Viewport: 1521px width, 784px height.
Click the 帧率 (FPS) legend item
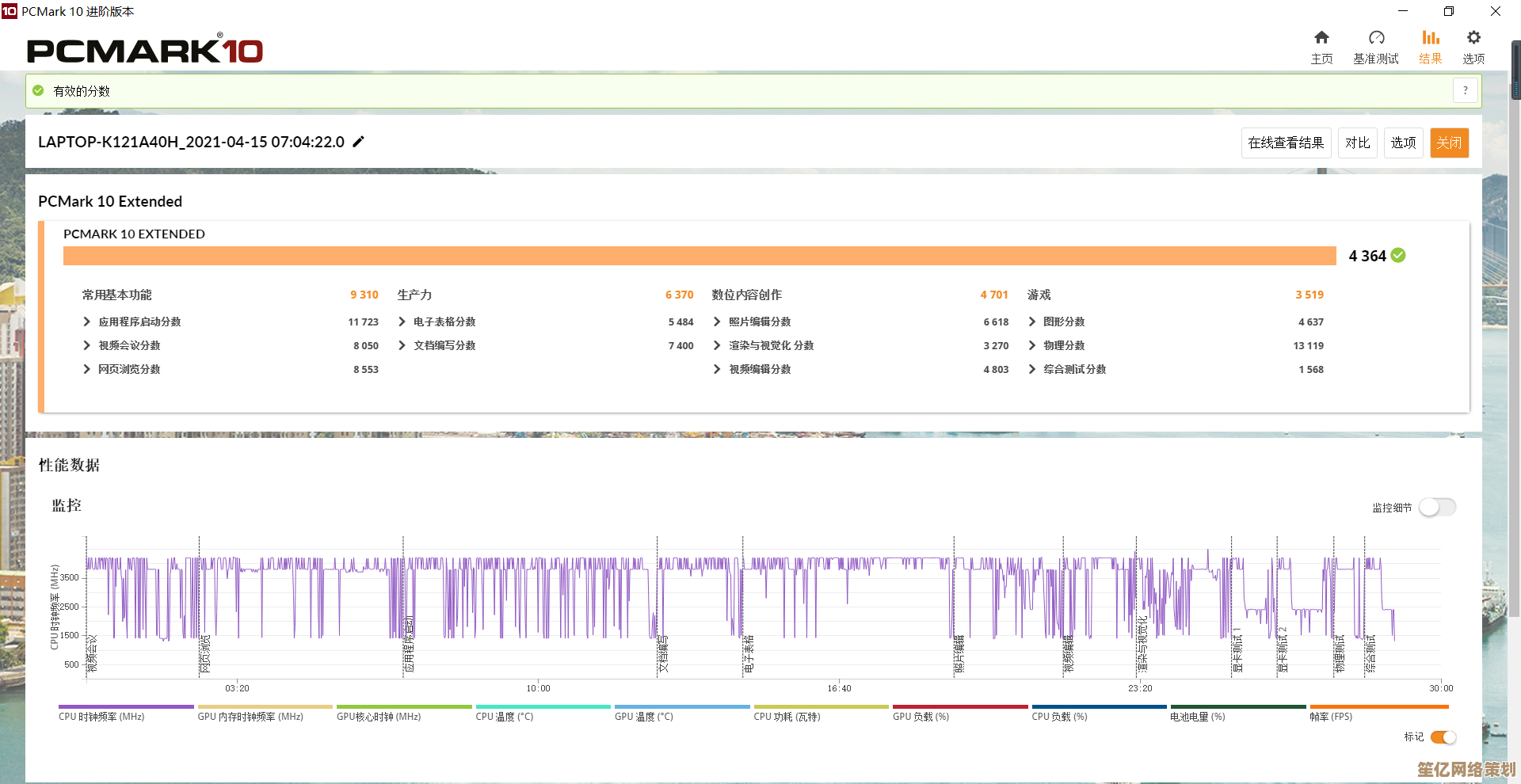[1331, 717]
